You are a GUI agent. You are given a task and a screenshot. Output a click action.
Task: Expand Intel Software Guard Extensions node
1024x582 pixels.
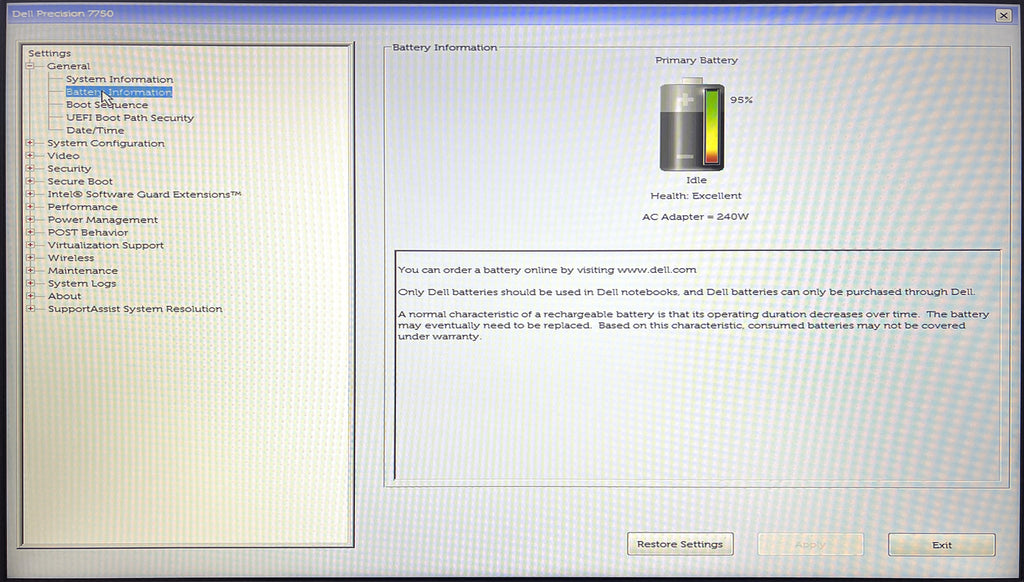click(29, 194)
